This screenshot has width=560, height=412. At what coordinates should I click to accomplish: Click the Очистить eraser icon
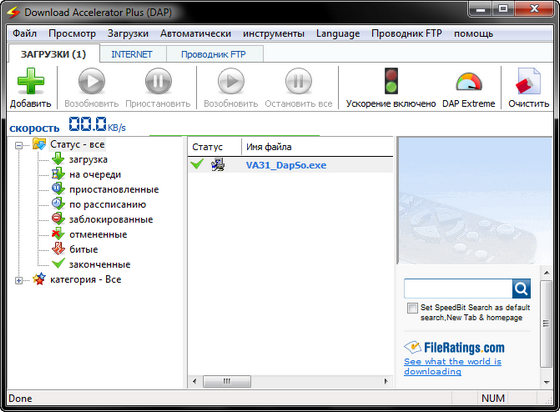coord(528,81)
